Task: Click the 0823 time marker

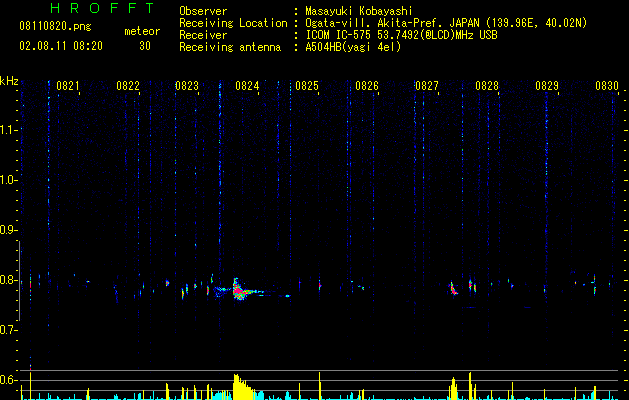Action: pos(187,86)
